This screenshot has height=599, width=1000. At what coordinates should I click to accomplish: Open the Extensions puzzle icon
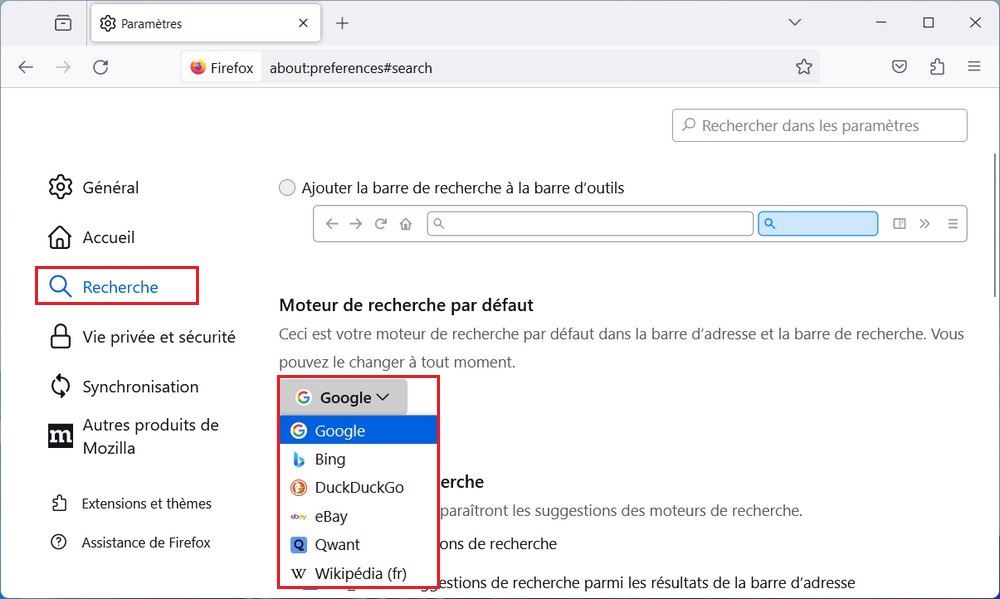937,67
